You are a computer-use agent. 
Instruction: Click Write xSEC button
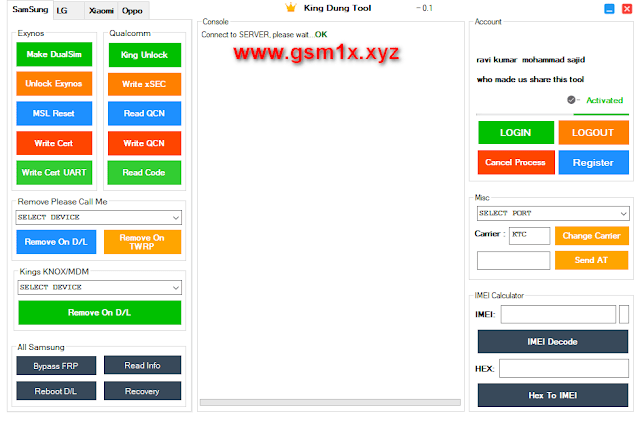click(x=144, y=84)
